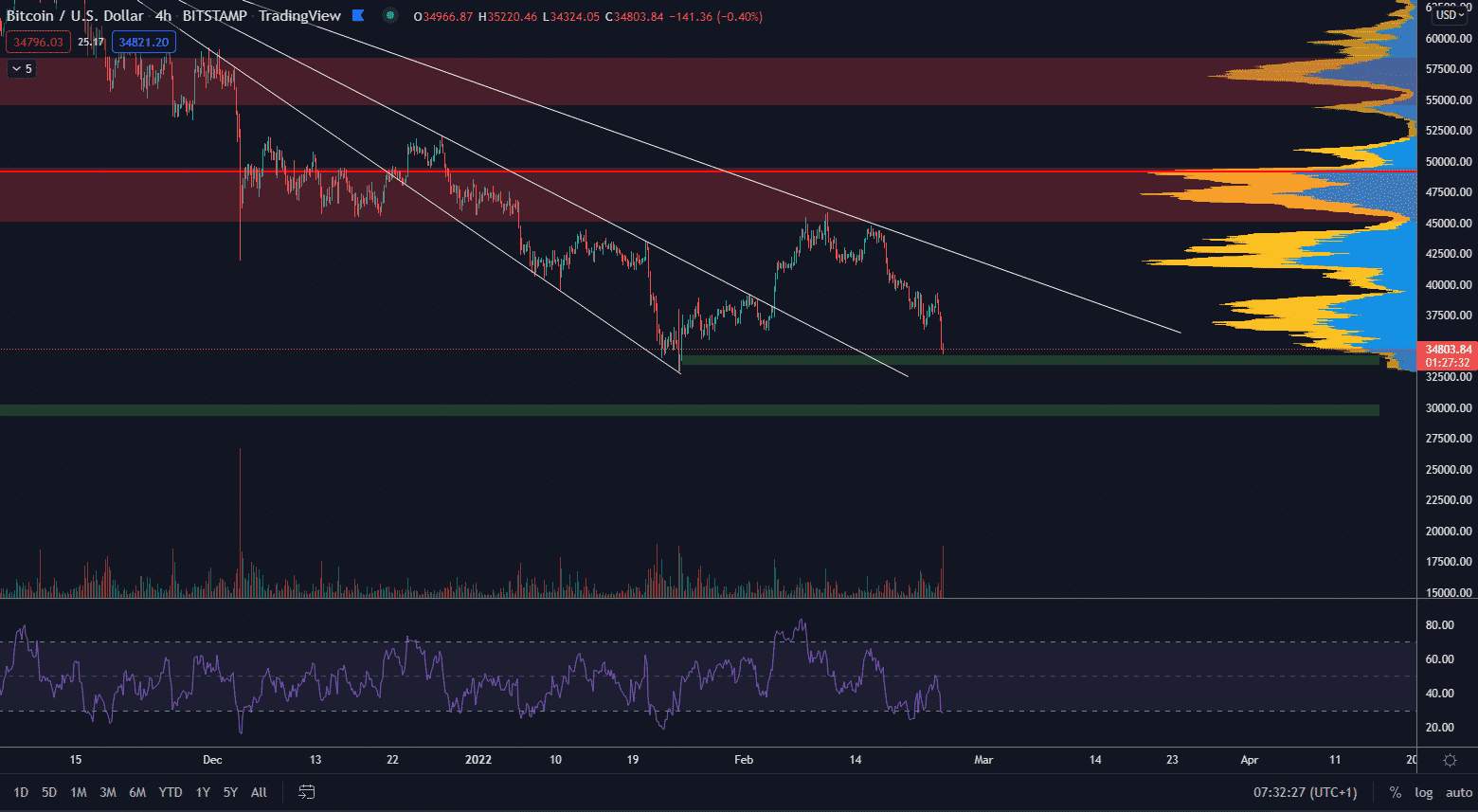The width and height of the screenshot is (1478, 812).
Task: Show the All time range
Action: (x=259, y=792)
